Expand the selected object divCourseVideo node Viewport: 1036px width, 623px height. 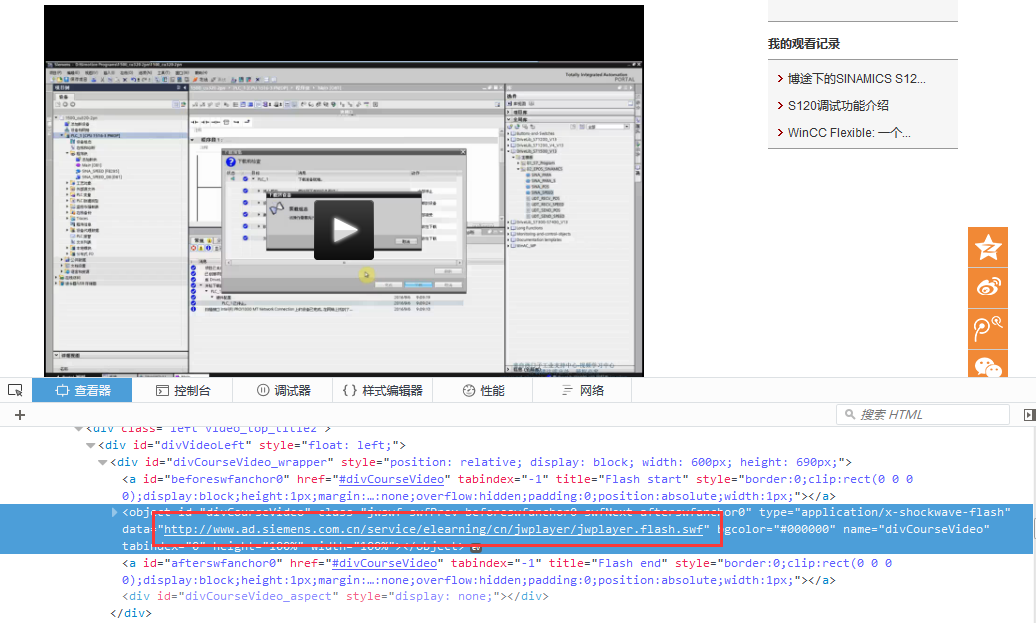113,512
